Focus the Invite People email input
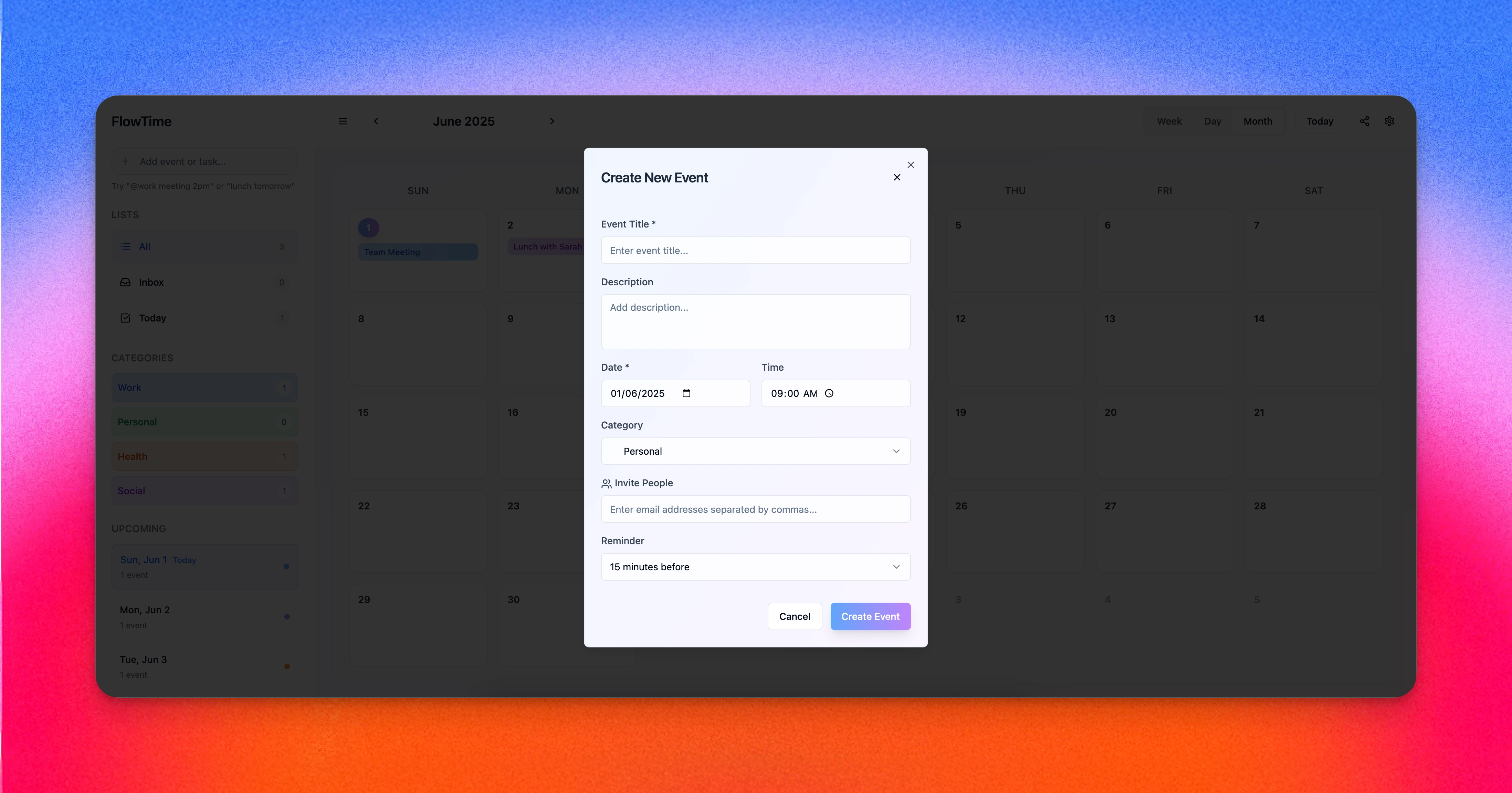This screenshot has height=793, width=1512. (x=755, y=509)
